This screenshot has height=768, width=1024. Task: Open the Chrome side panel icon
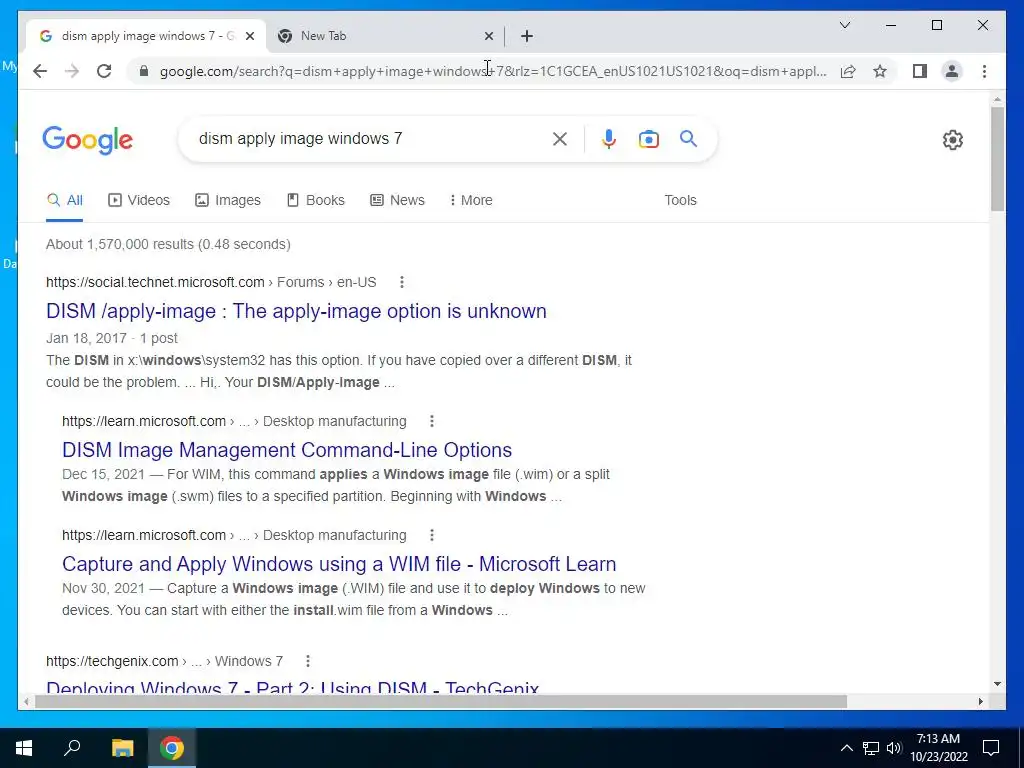[920, 71]
